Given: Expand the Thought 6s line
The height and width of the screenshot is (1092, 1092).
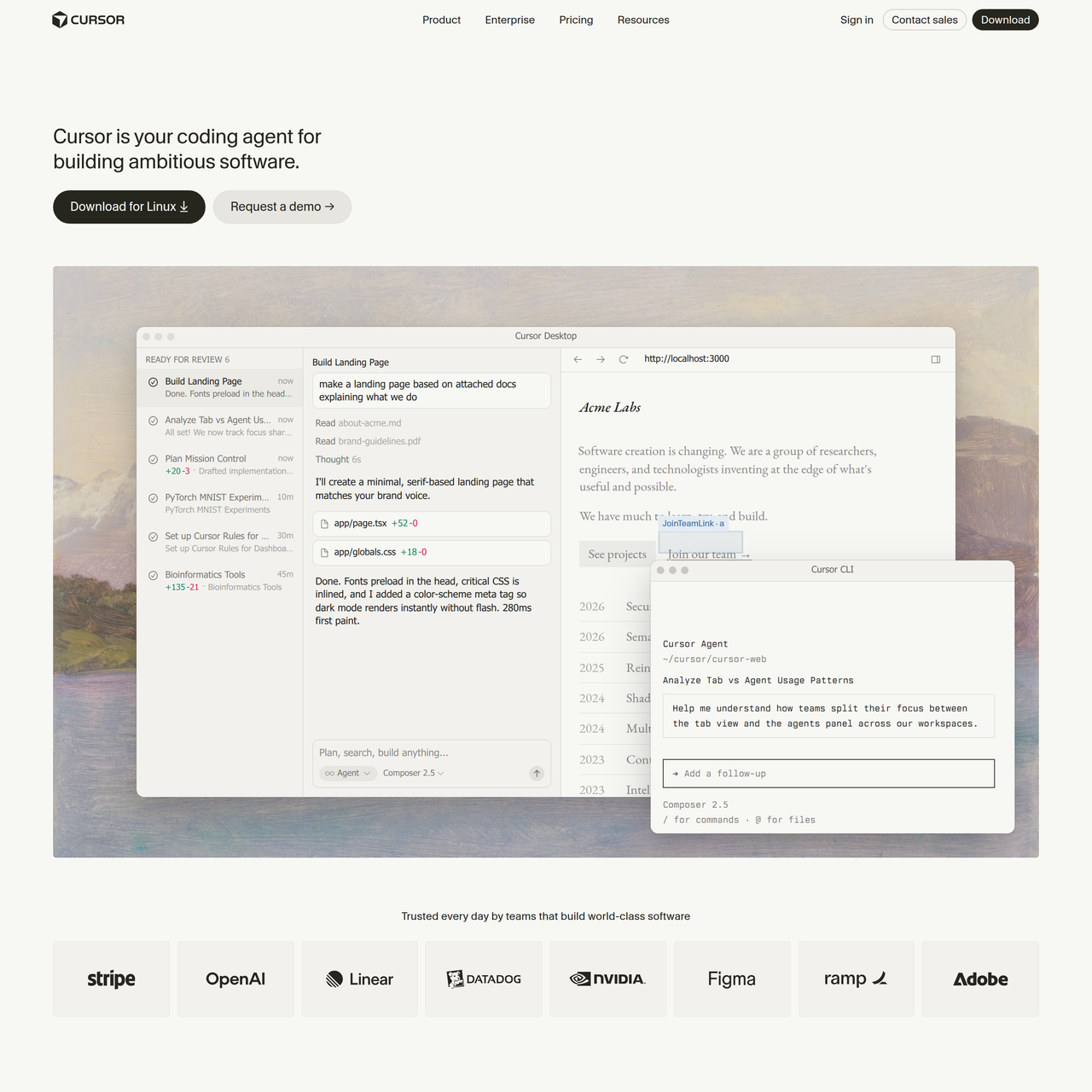Looking at the screenshot, I should 338,459.
